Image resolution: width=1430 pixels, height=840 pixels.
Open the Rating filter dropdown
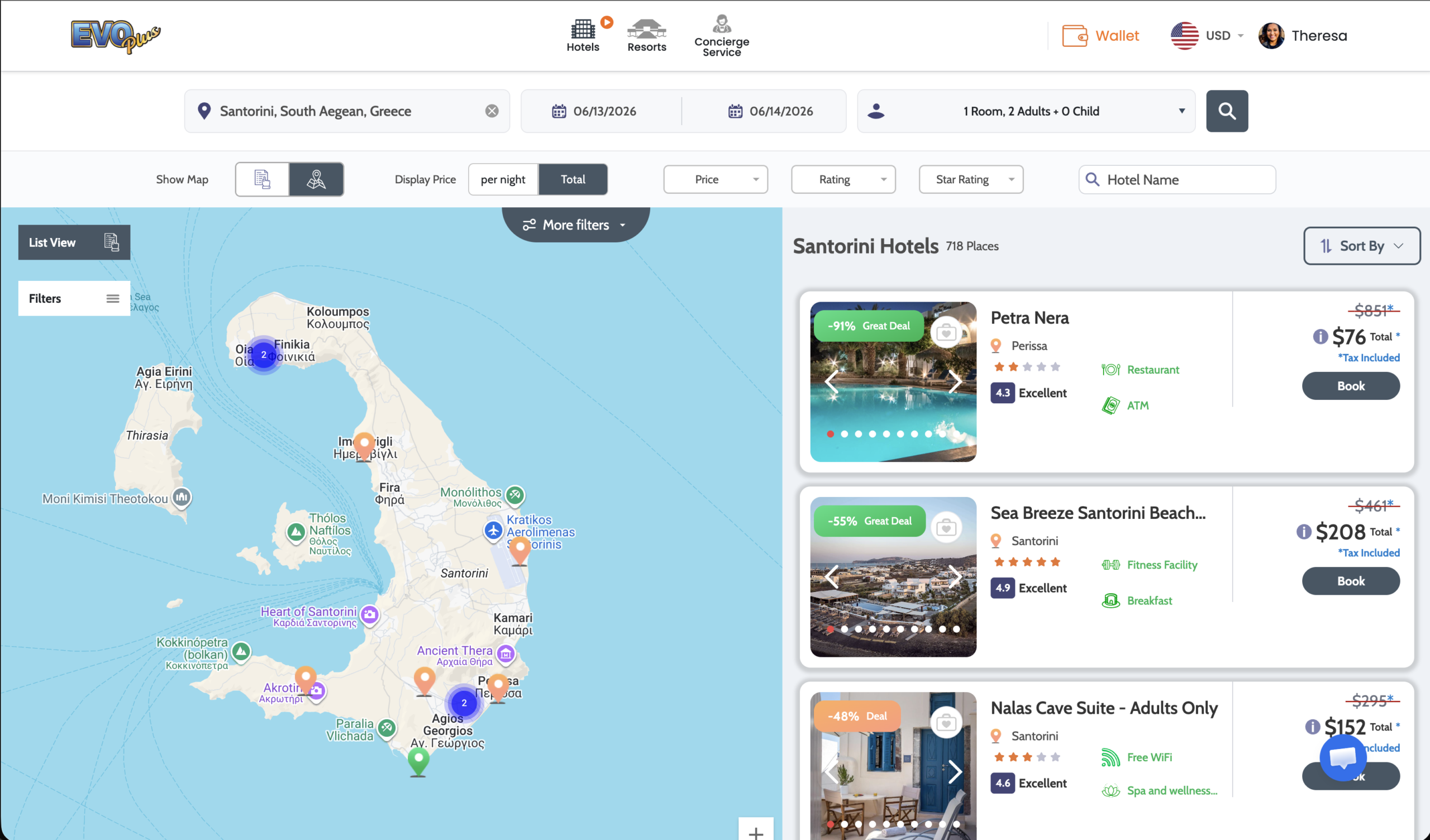(x=843, y=179)
